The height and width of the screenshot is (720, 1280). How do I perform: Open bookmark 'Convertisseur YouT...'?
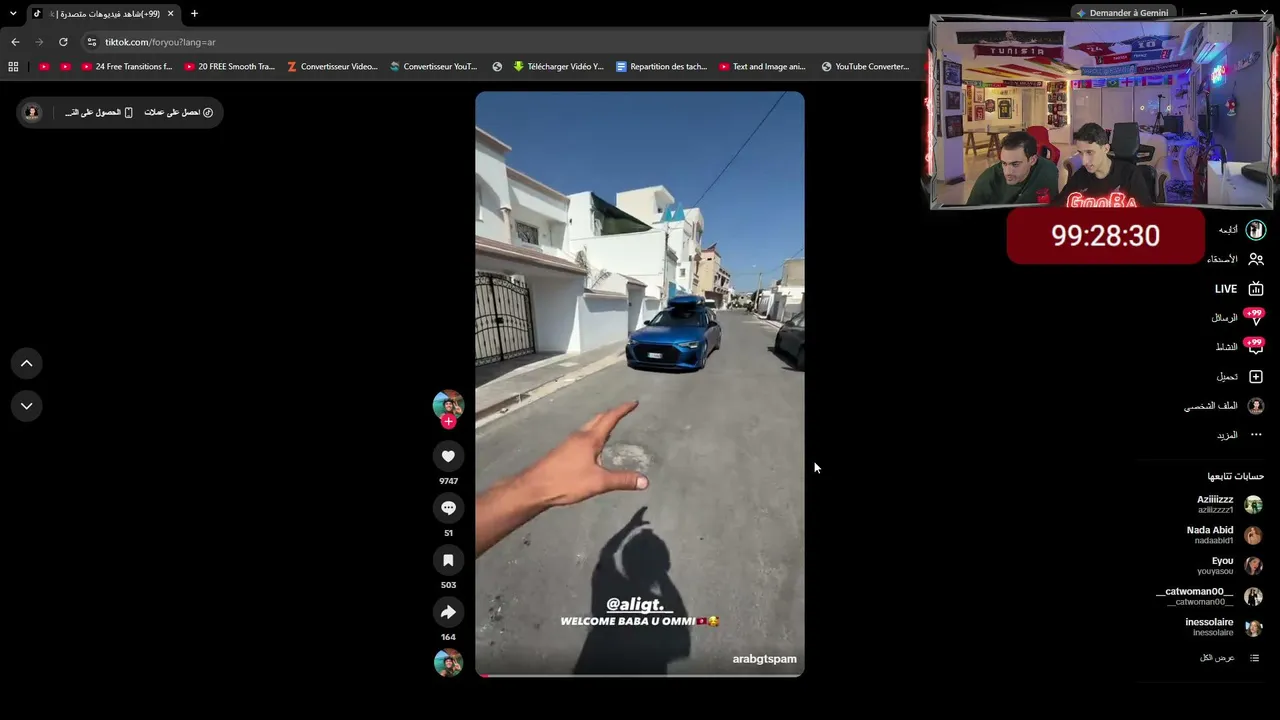[x=434, y=67]
